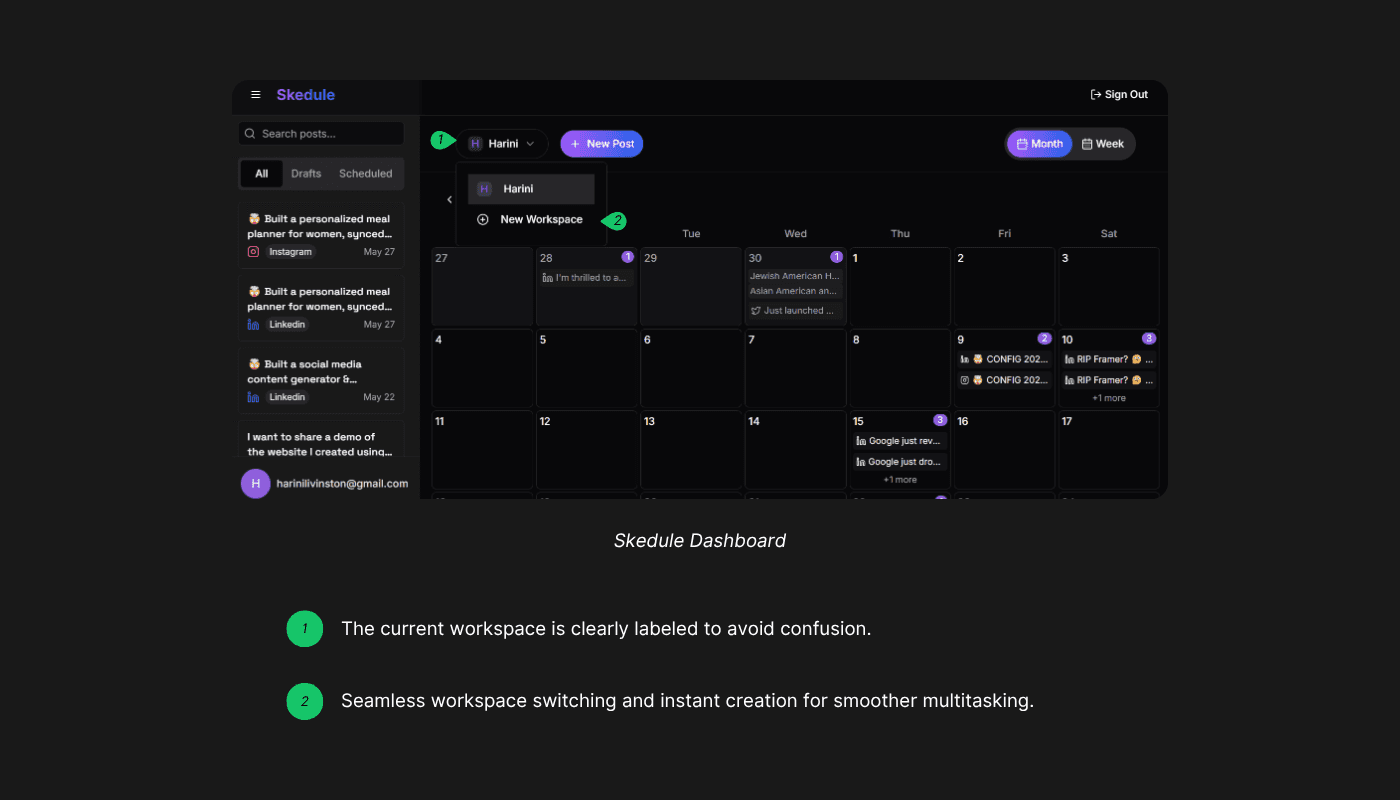Enable the Drafts filter
This screenshot has width=1400, height=800.
click(x=306, y=173)
